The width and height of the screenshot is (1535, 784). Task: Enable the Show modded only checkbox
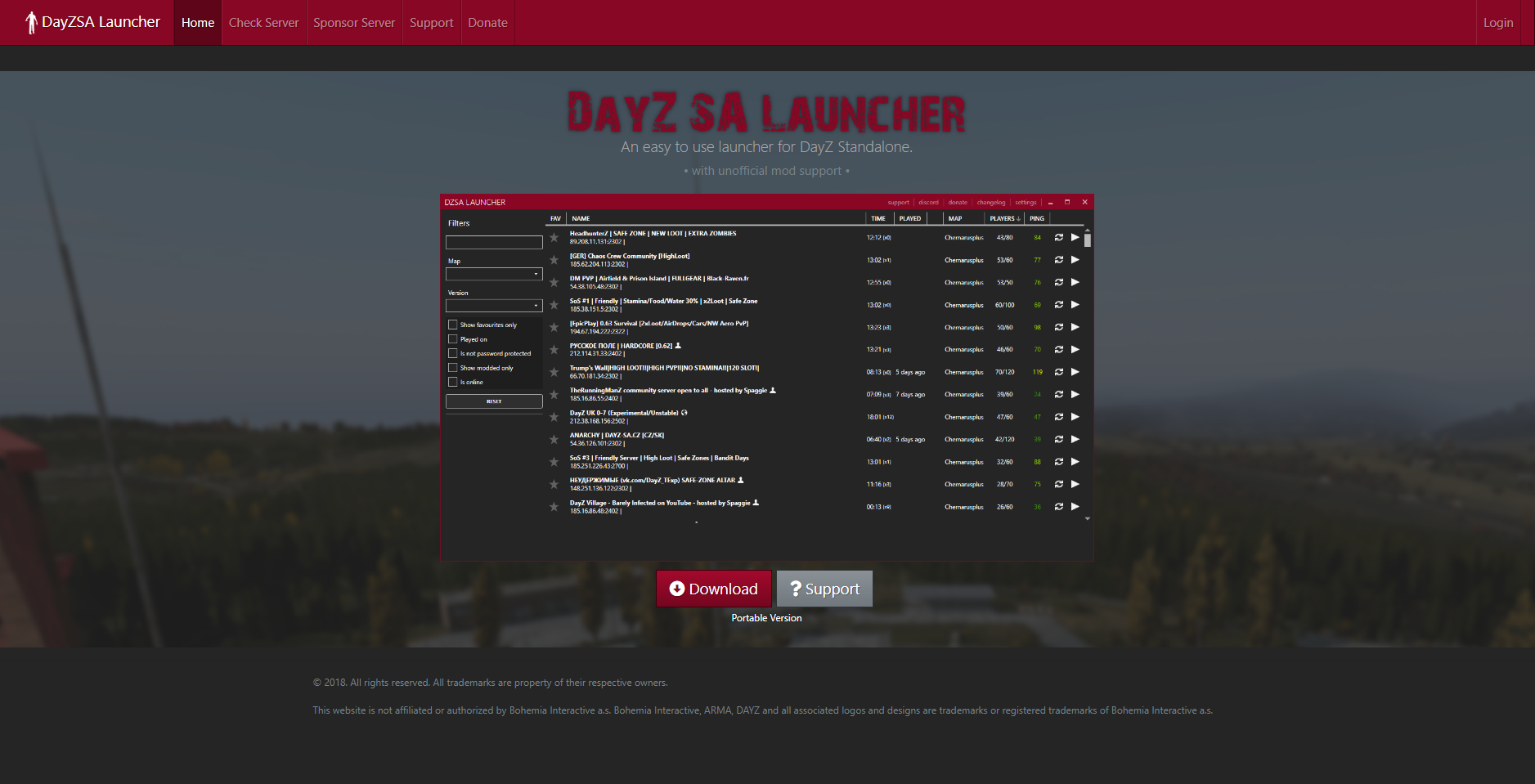coord(453,368)
